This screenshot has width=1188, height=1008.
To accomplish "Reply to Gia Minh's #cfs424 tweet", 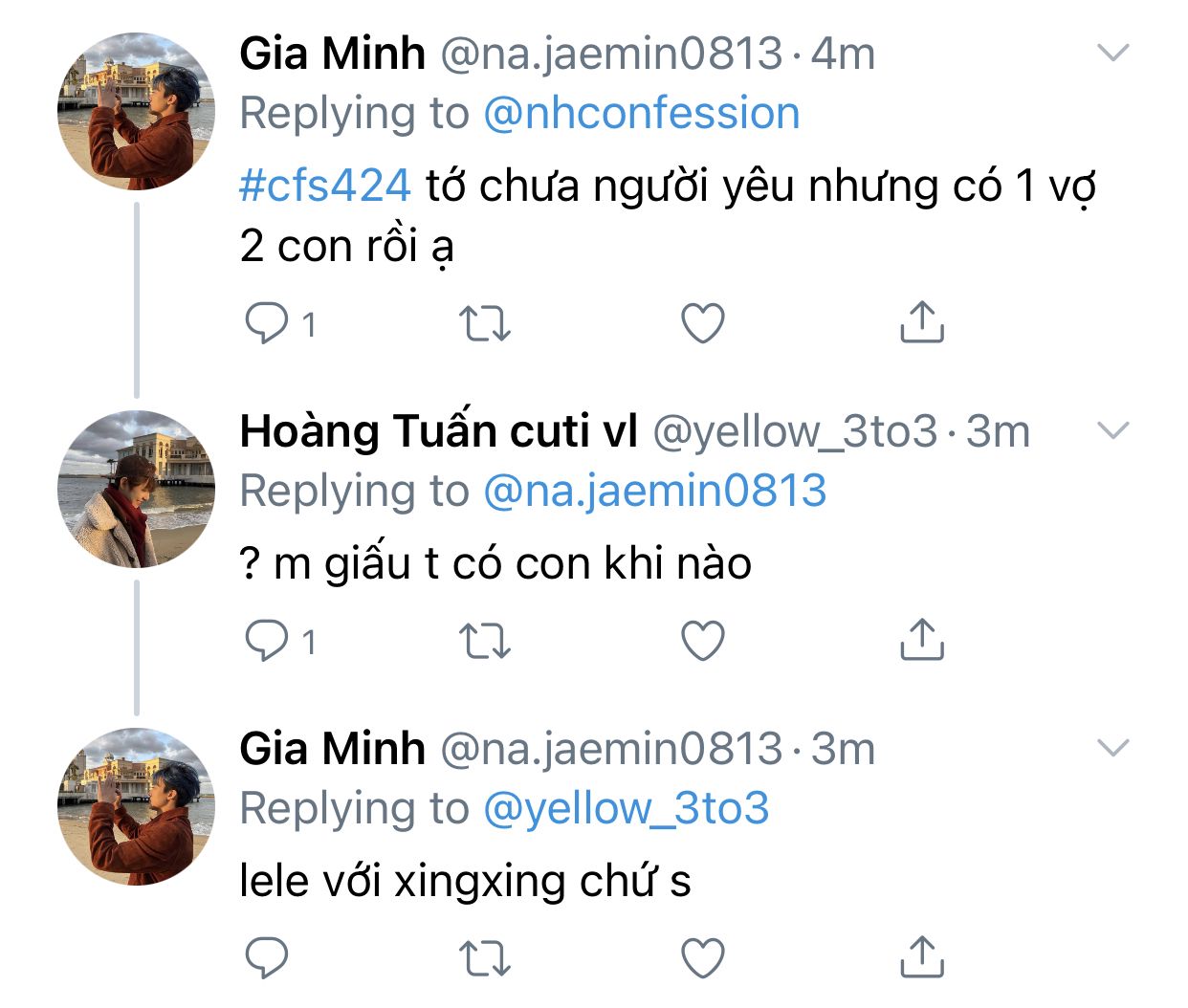I will pyautogui.click(x=267, y=323).
